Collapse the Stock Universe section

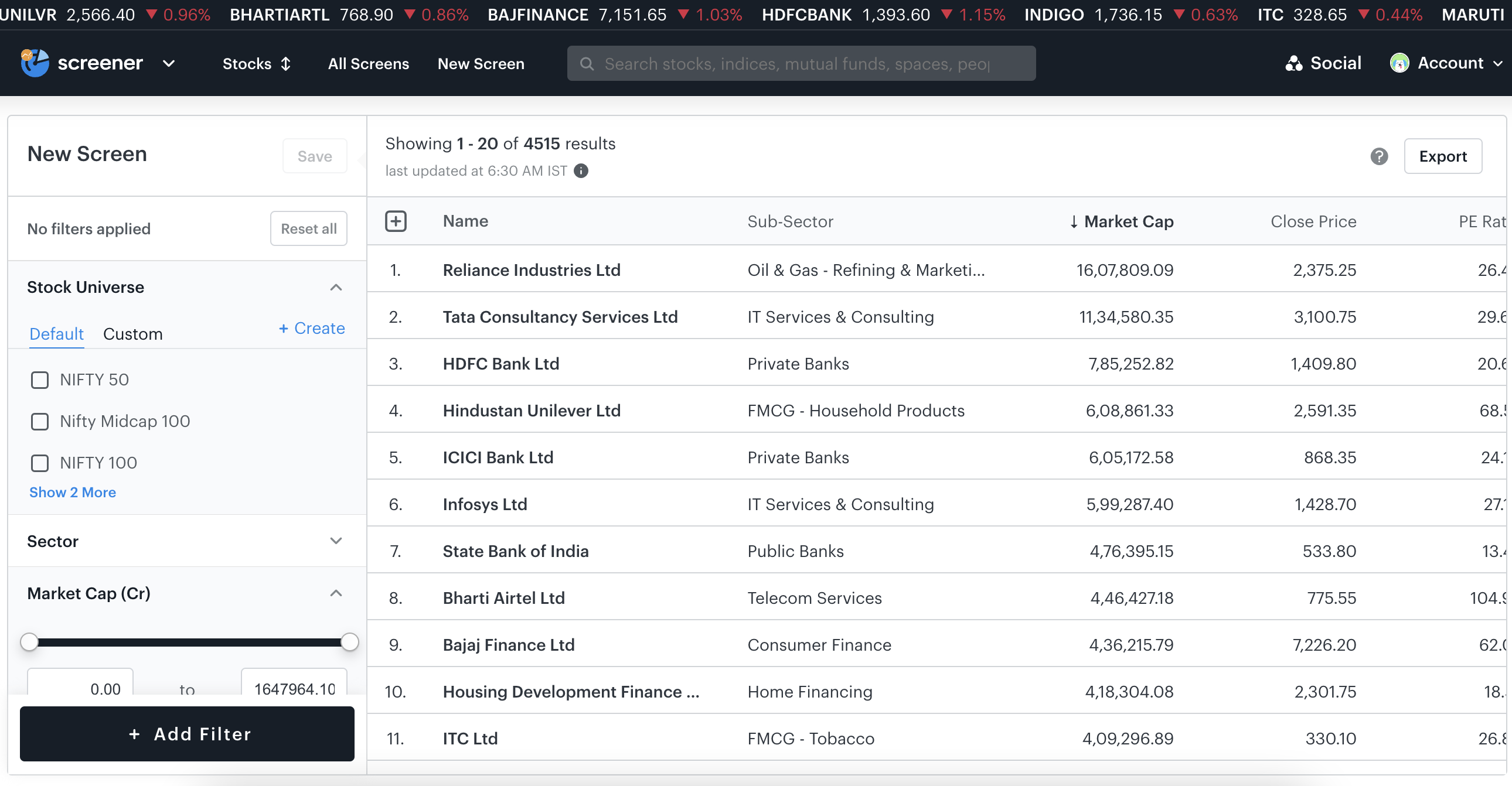coord(336,288)
